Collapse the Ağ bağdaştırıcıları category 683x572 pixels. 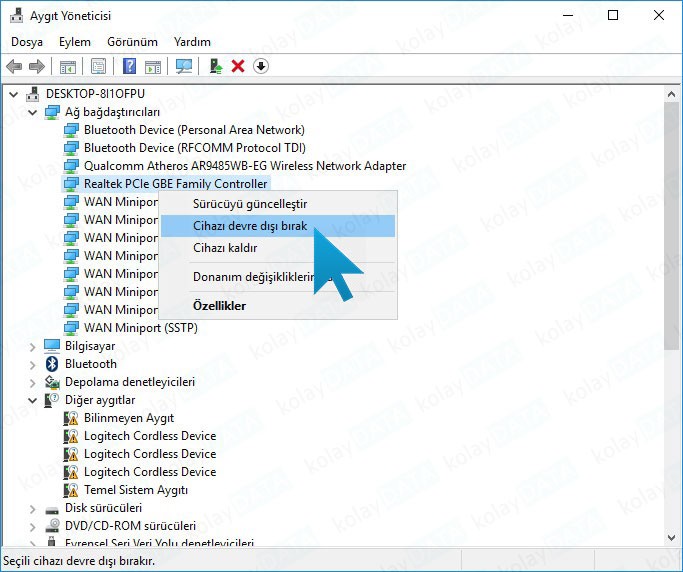[33, 112]
